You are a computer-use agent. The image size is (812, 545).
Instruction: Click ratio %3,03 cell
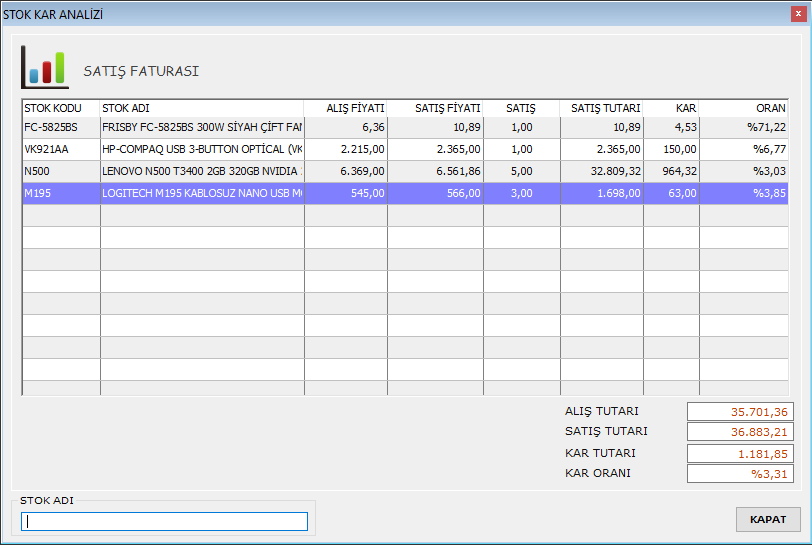pyautogui.click(x=744, y=171)
